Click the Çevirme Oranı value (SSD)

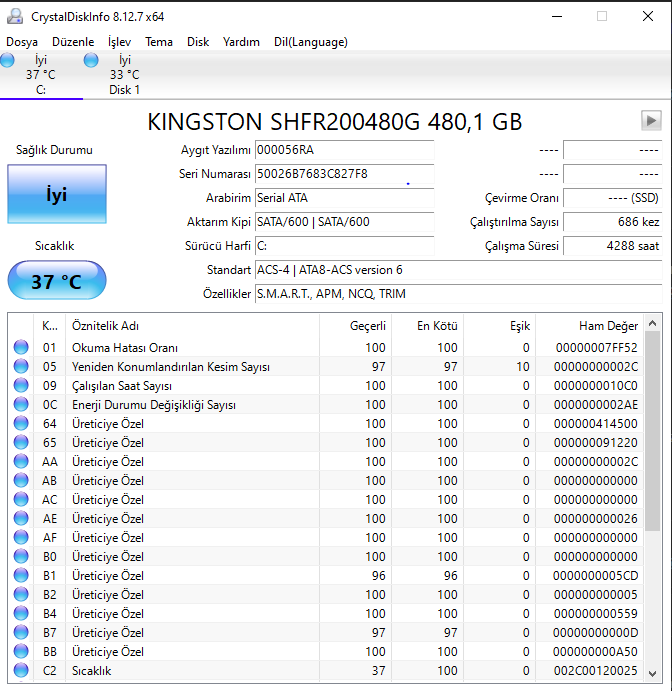coord(613,198)
